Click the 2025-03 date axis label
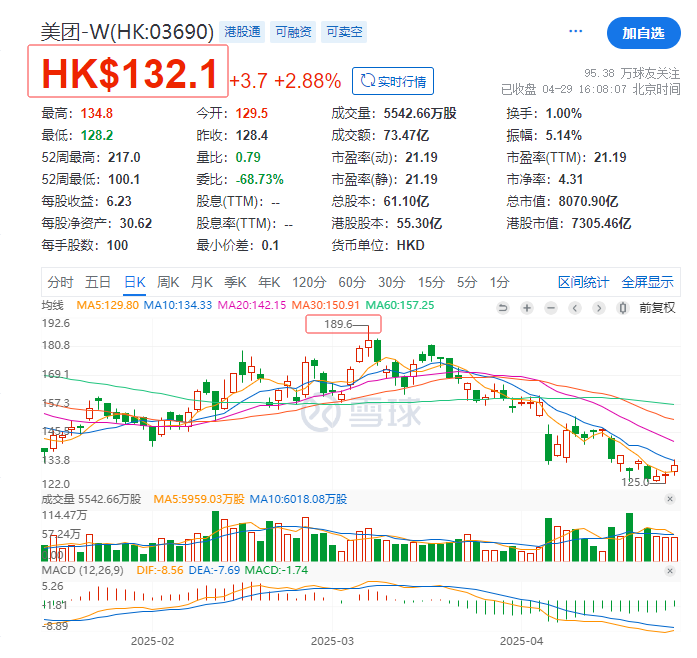Image resolution: width=697 pixels, height=658 pixels. [332, 641]
